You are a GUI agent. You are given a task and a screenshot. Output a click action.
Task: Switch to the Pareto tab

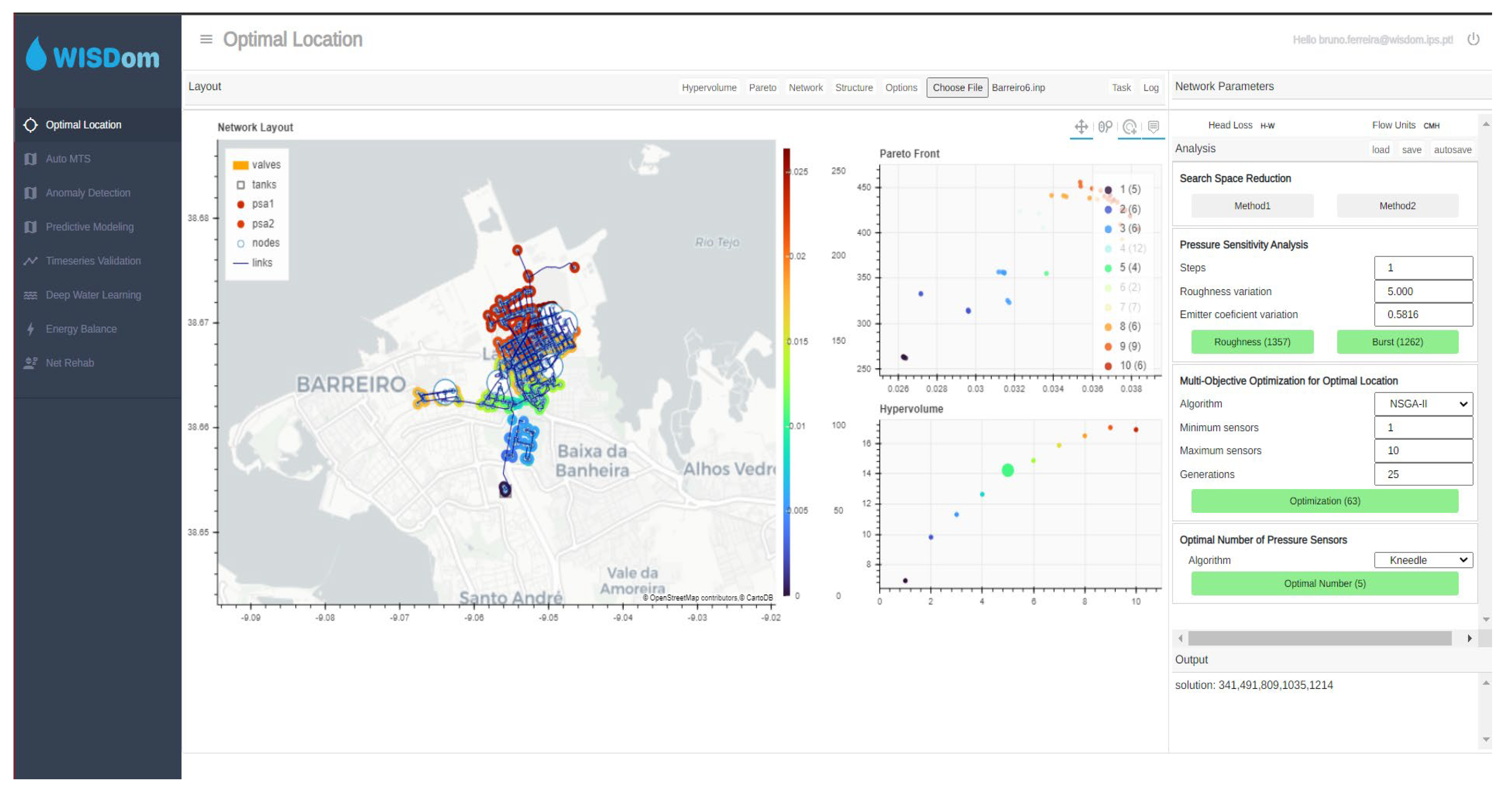tap(762, 88)
